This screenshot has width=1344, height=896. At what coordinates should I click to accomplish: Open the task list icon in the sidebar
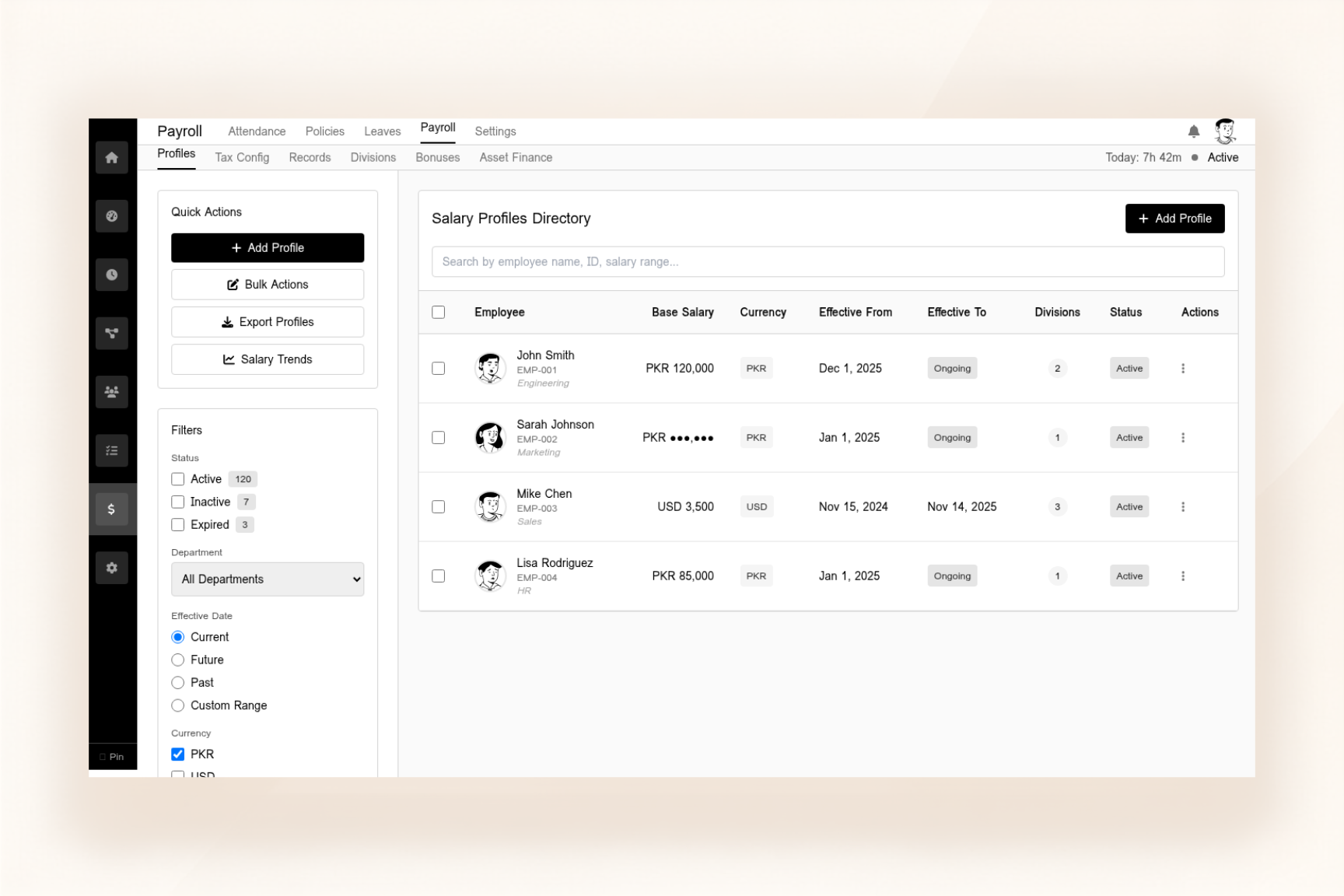point(112,450)
